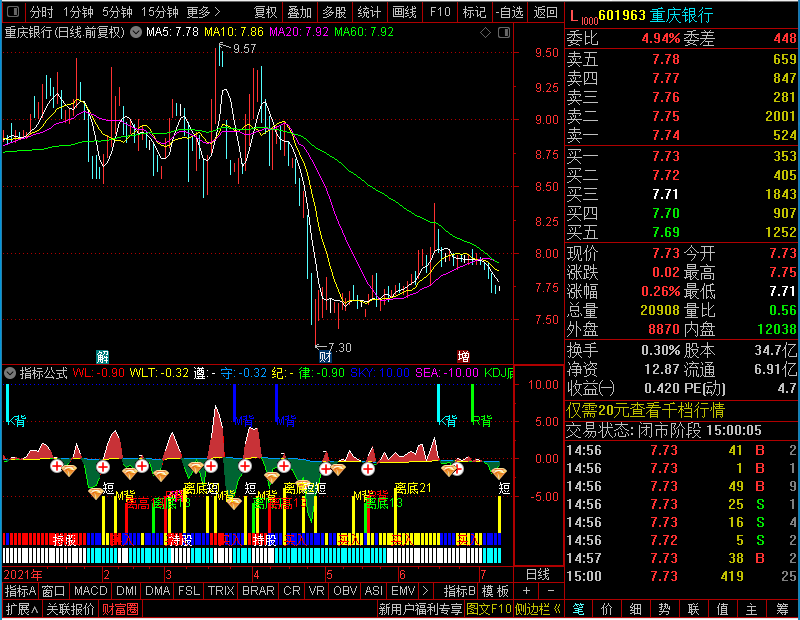Open the 指标A selector

coord(20,591)
